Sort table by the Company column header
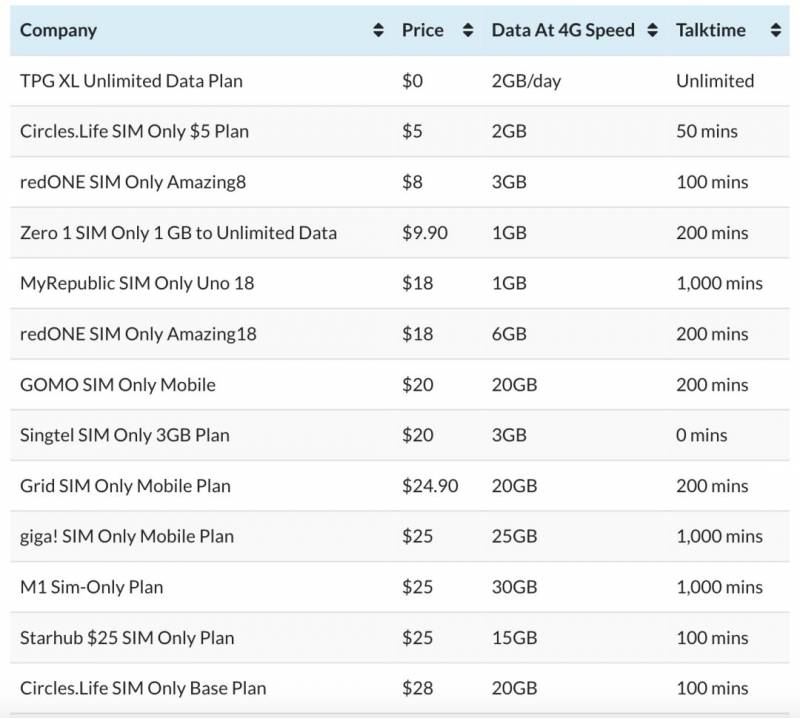This screenshot has height=718, width=800. [x=58, y=30]
